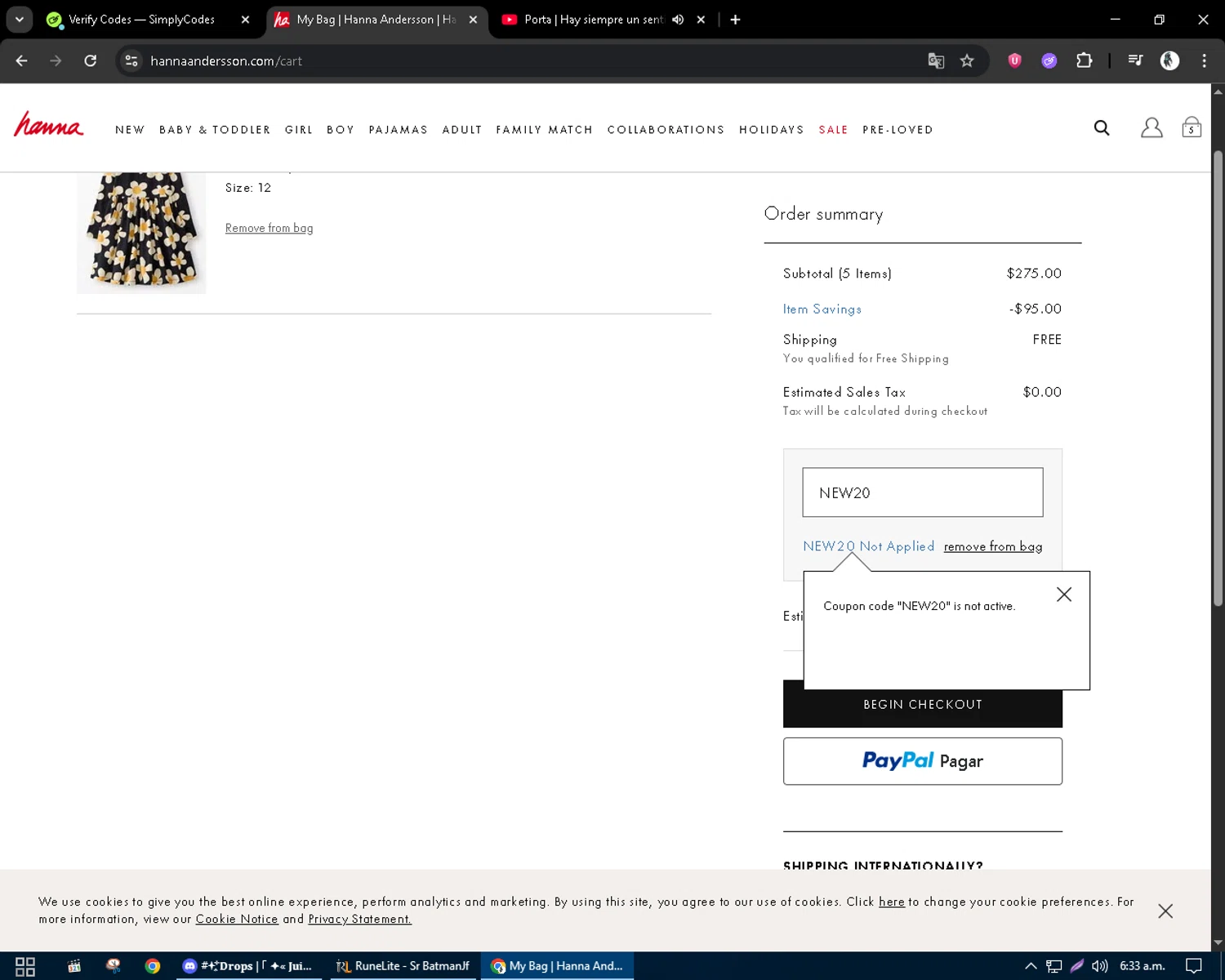1225x980 pixels.
Task: Dismiss the cookie notice banner
Action: [1165, 911]
